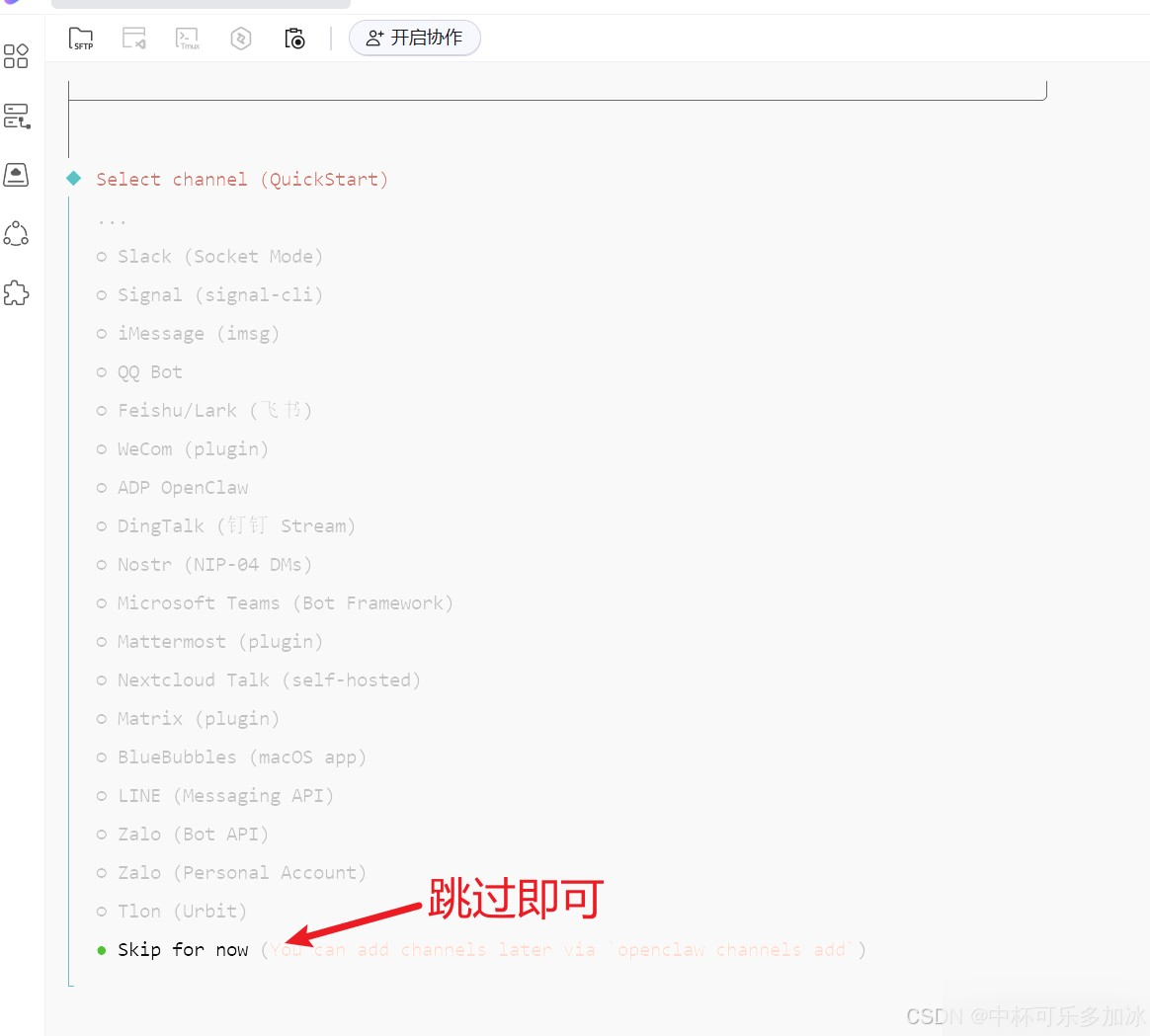
Task: Open the SFTP folder icon in toolbar
Action: click(x=81, y=39)
